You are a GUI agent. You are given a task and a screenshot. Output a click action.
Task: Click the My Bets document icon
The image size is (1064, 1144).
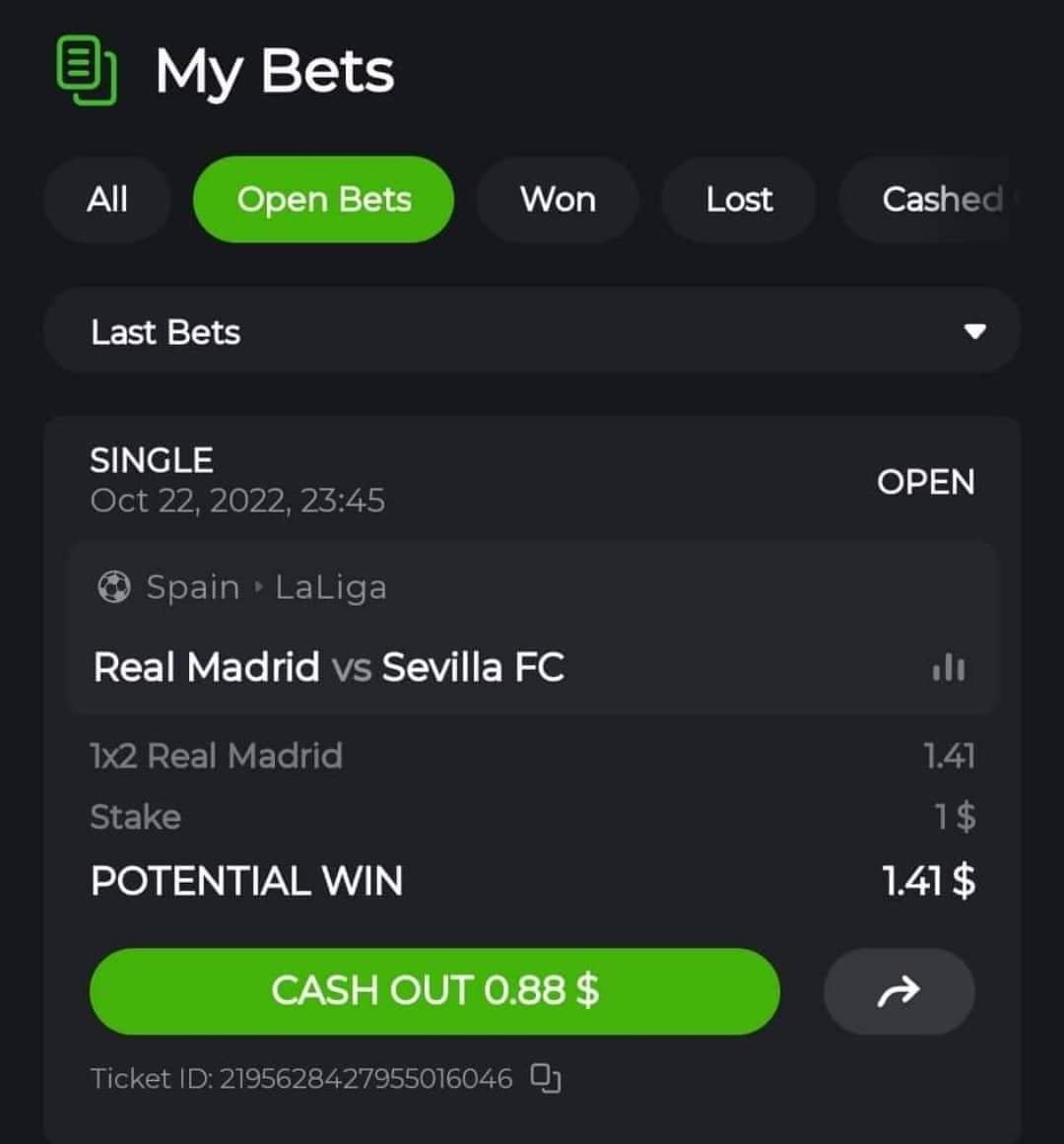(x=86, y=70)
